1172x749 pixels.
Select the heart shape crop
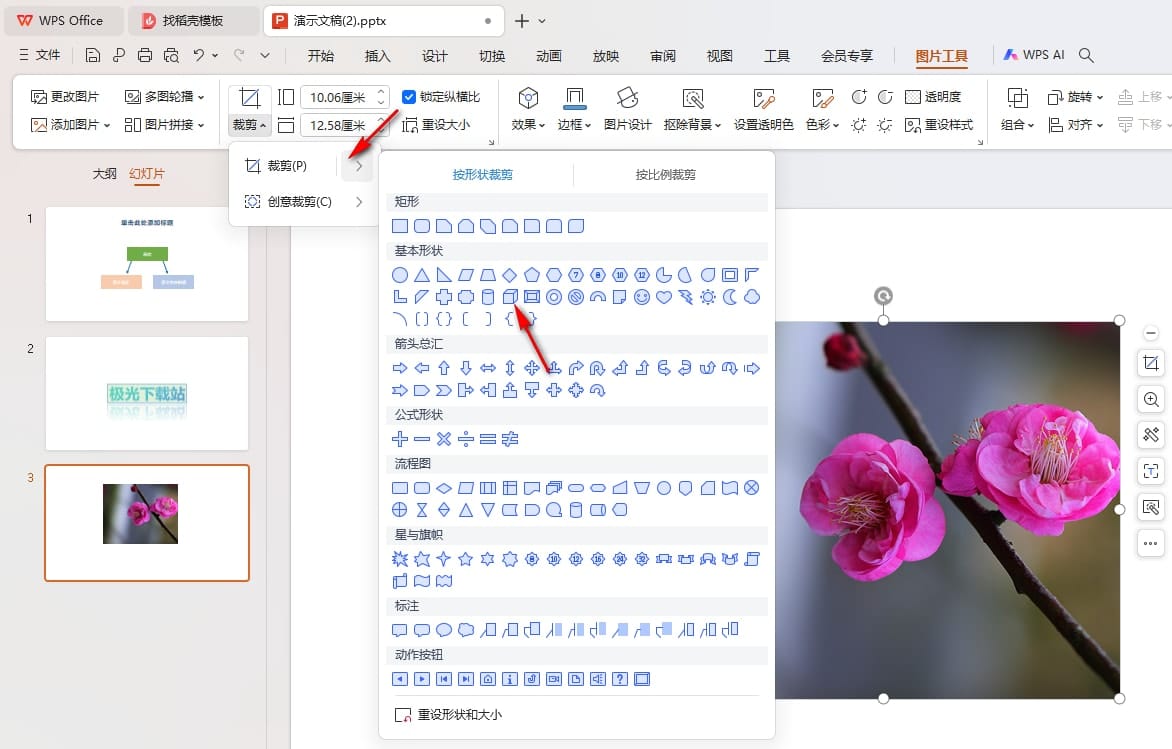click(x=664, y=298)
